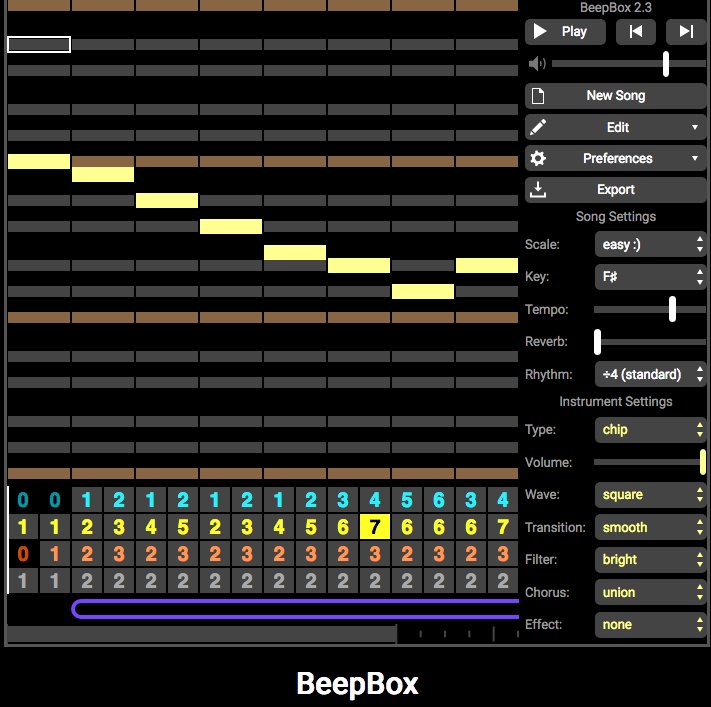
Task: Click the page icon on New Song
Action: pyautogui.click(x=538, y=96)
